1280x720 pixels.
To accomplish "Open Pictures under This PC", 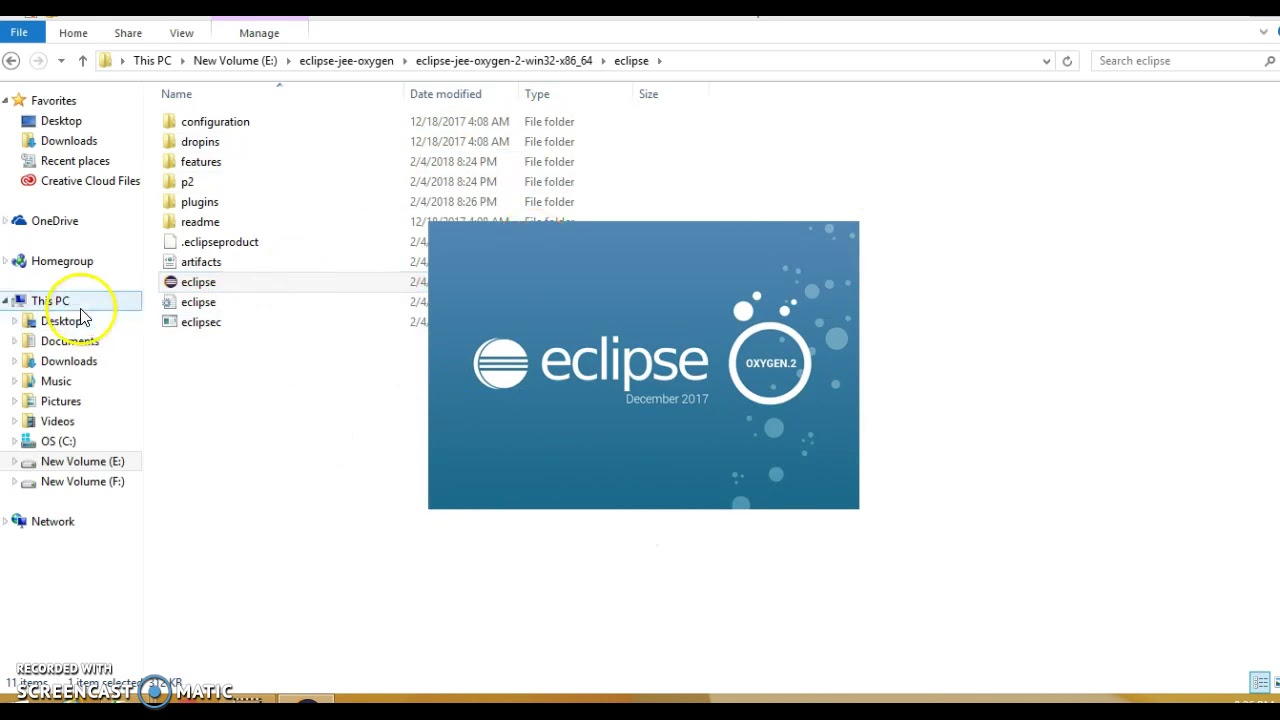I will pyautogui.click(x=61, y=401).
